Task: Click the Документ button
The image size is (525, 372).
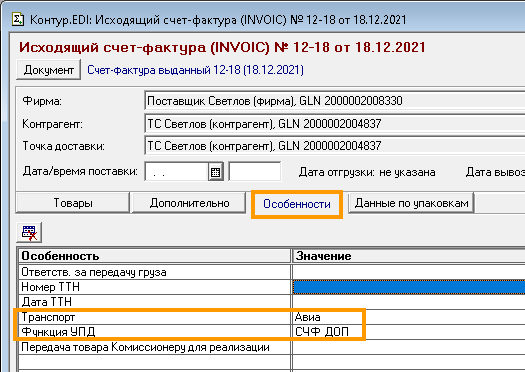Action: coord(49,70)
